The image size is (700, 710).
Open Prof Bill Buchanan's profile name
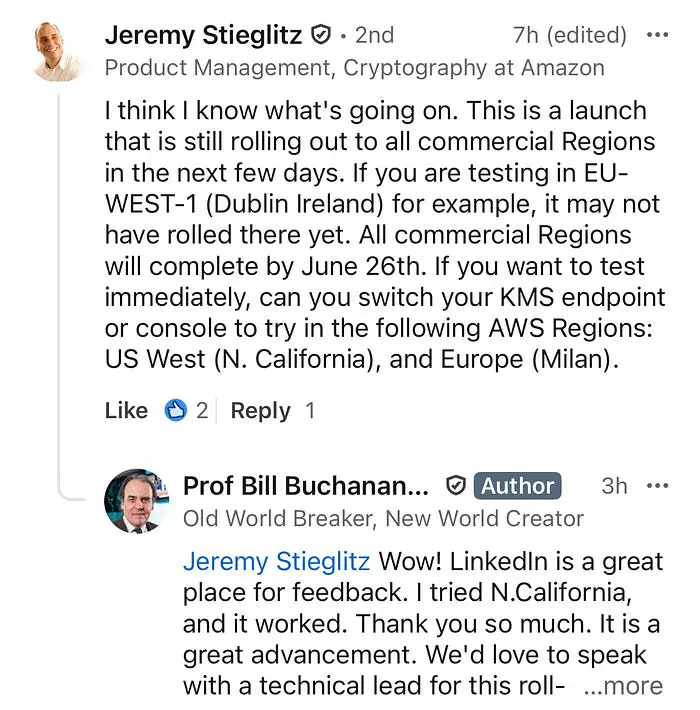306,486
